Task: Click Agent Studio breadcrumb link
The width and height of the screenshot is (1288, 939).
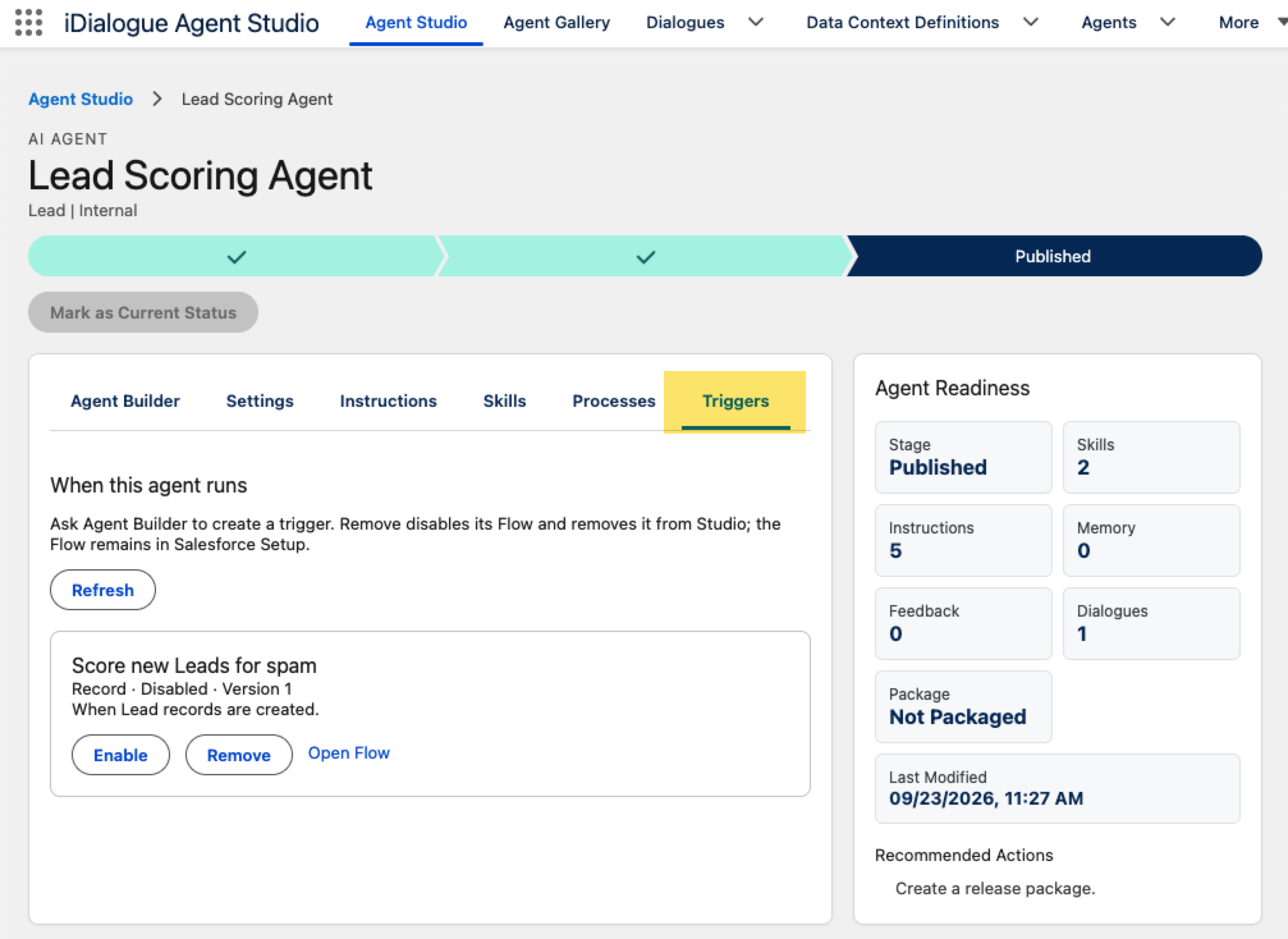Action: click(81, 99)
